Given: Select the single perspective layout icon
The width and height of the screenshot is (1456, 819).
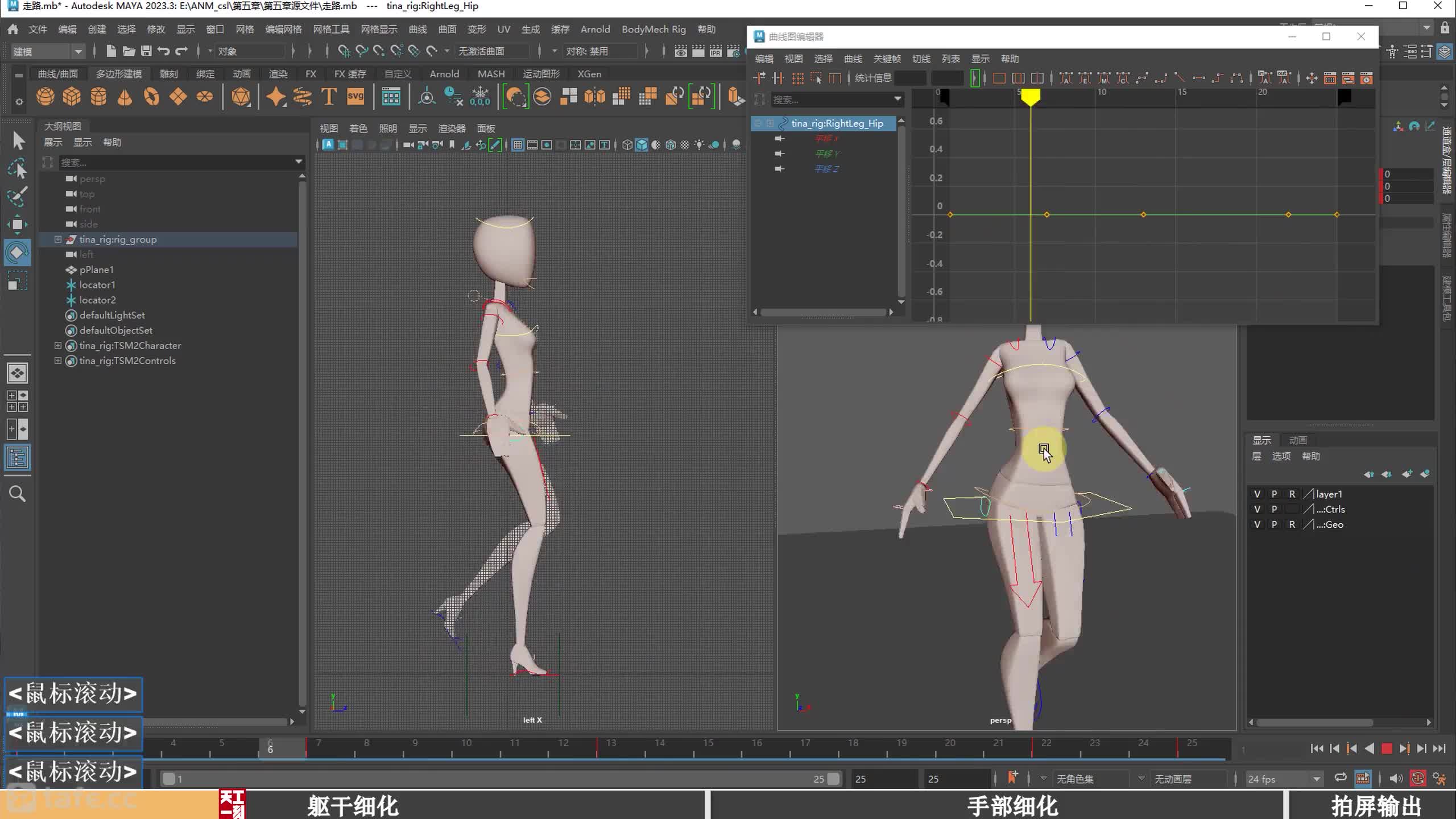Looking at the screenshot, I should pyautogui.click(x=17, y=373).
